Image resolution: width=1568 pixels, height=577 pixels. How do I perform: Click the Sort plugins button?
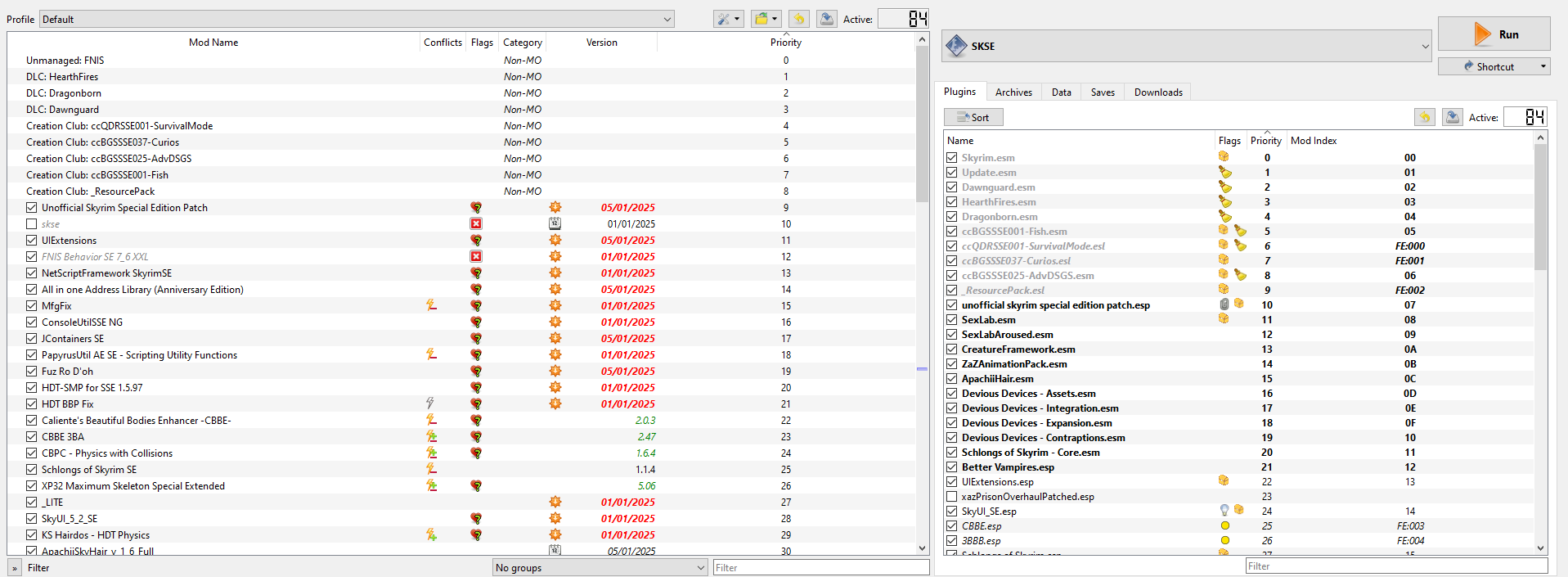pyautogui.click(x=973, y=117)
